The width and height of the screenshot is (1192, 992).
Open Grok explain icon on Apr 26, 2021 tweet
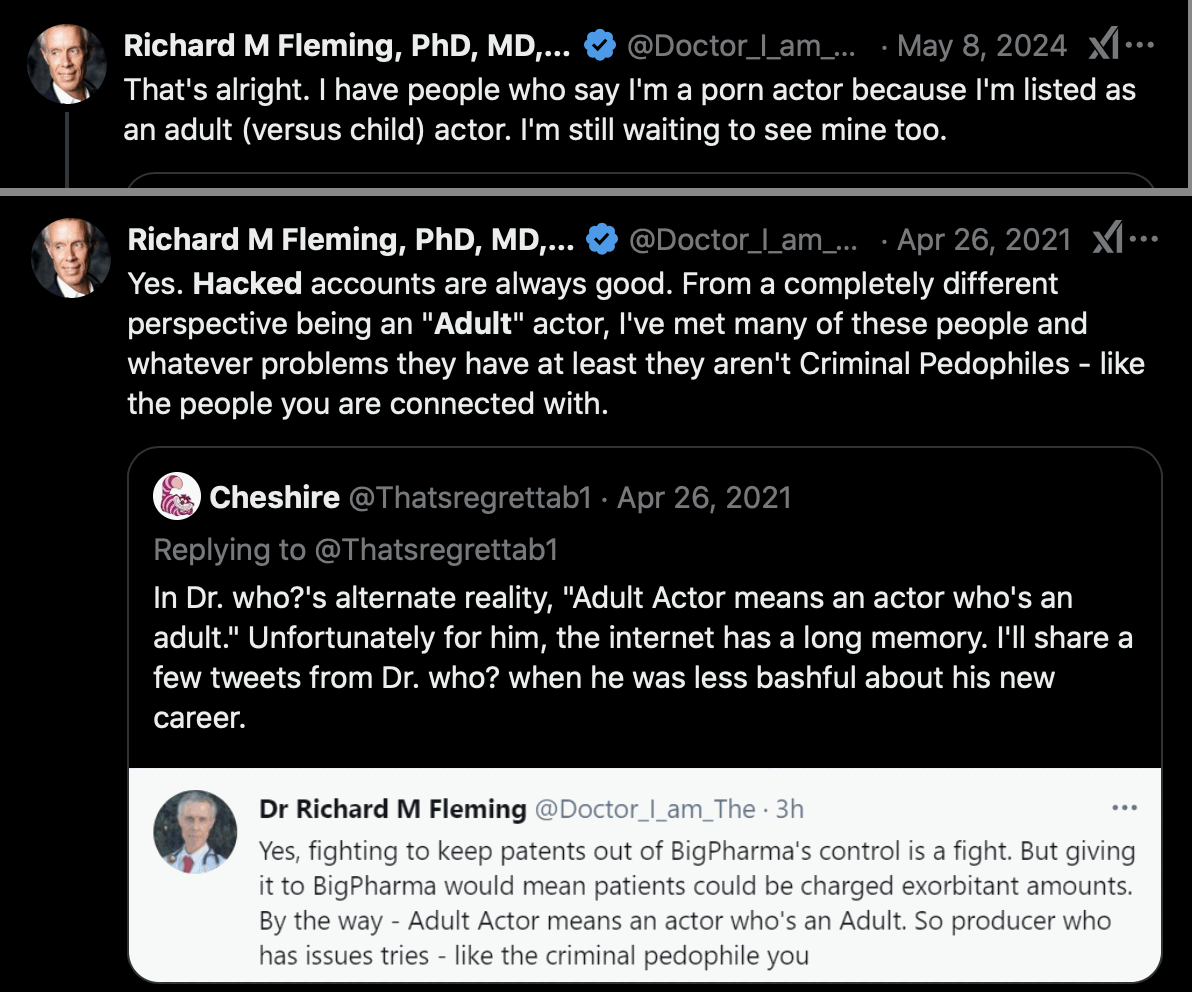click(x=1106, y=240)
